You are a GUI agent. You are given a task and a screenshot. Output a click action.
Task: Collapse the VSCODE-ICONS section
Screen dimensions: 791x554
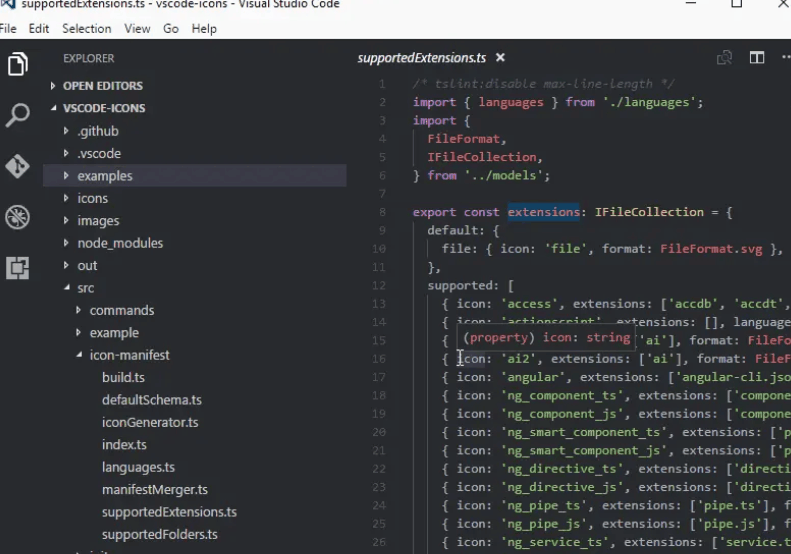[53, 108]
